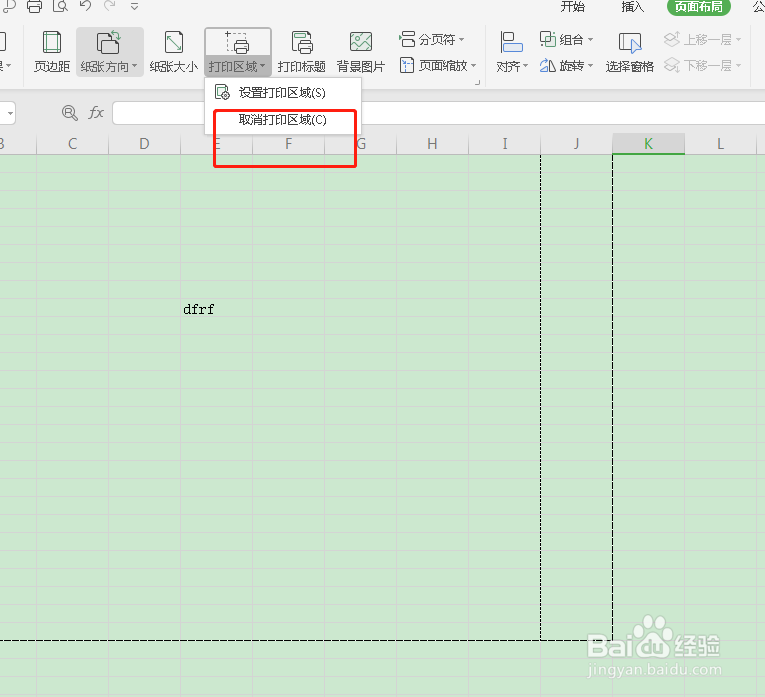Click the 背景图片 background picture icon
Viewport: 765px width, 697px height.
point(361,42)
